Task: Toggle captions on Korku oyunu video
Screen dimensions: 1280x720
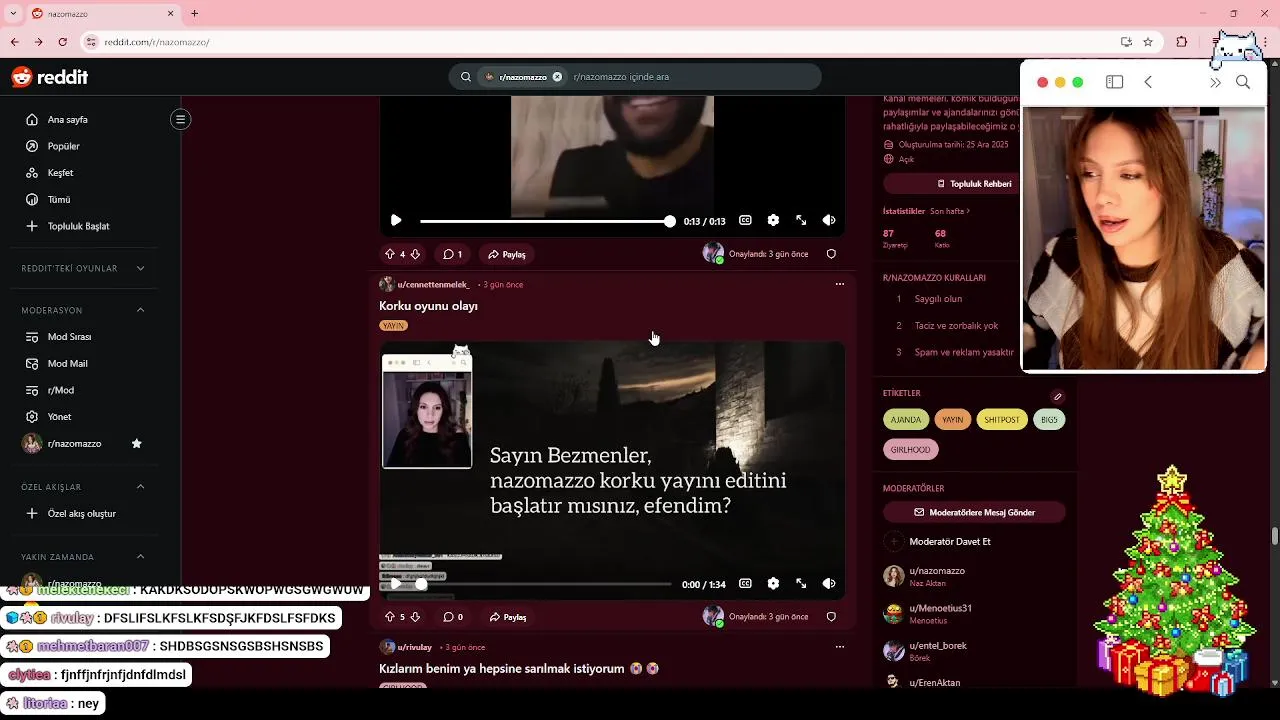Action: click(x=745, y=584)
